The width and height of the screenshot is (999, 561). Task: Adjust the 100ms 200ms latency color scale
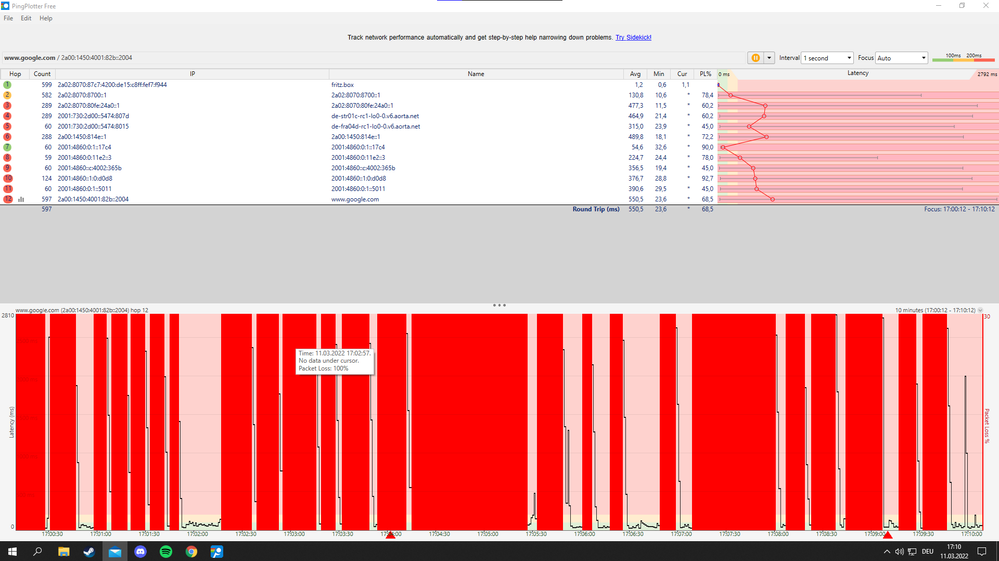pos(963,58)
